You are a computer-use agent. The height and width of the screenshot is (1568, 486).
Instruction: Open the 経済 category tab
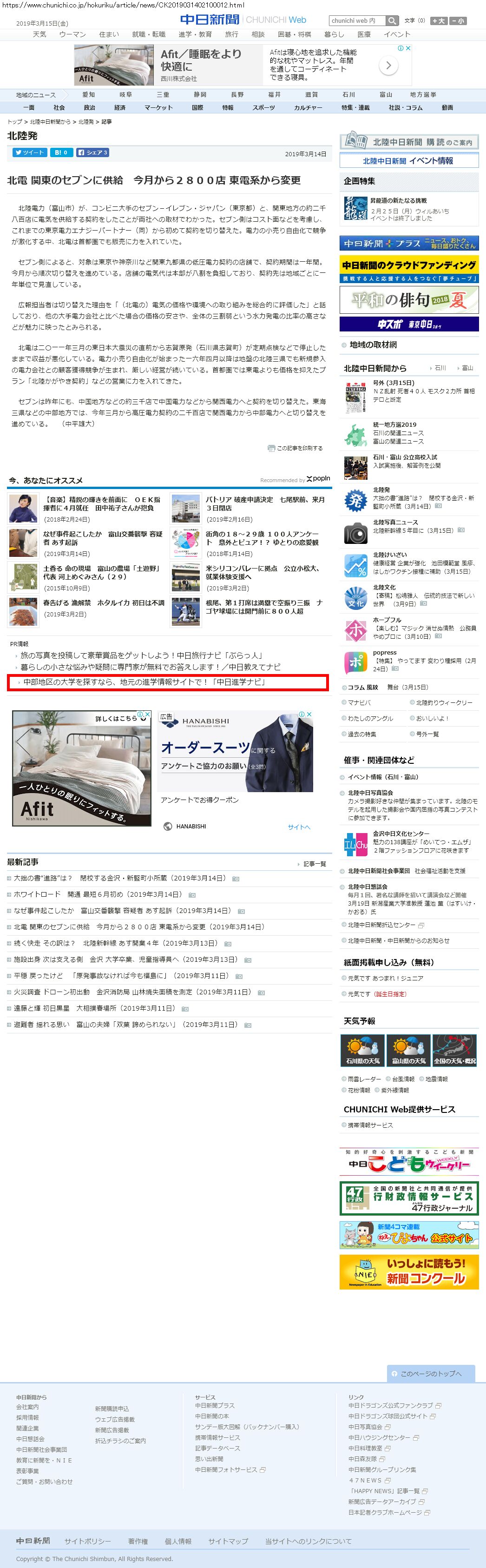pos(120,108)
